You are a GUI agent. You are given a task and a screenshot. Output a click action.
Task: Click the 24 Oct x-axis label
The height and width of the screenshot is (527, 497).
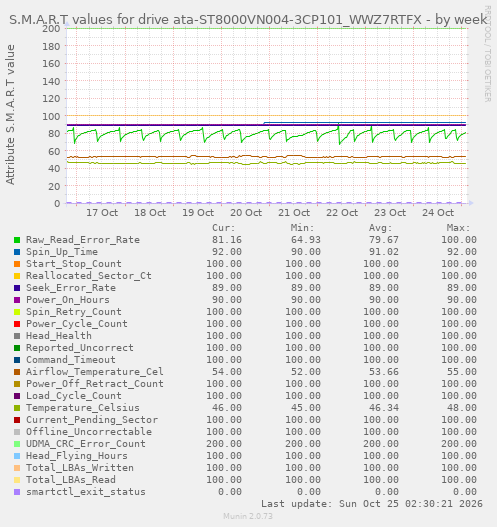tap(438, 213)
